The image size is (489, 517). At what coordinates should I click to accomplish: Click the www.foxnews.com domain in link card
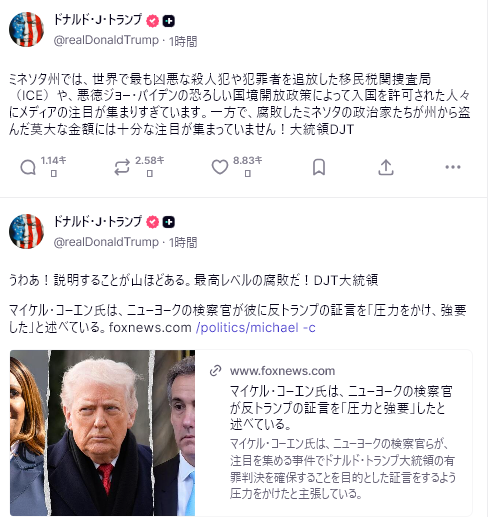coord(282,371)
